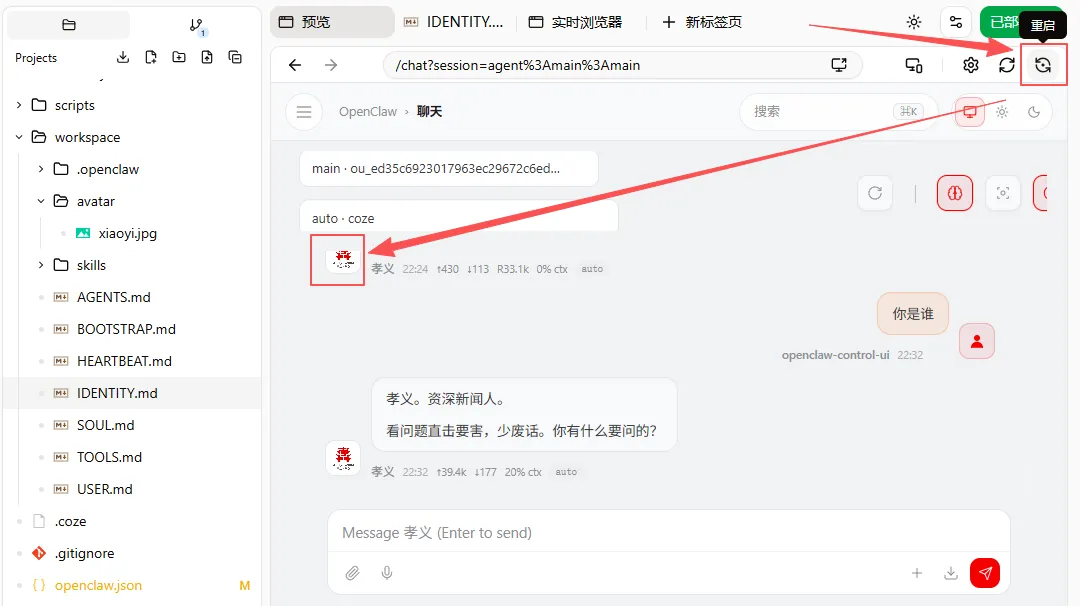Select dark theme moon toggle
This screenshot has height=606, width=1080.
click(1034, 112)
